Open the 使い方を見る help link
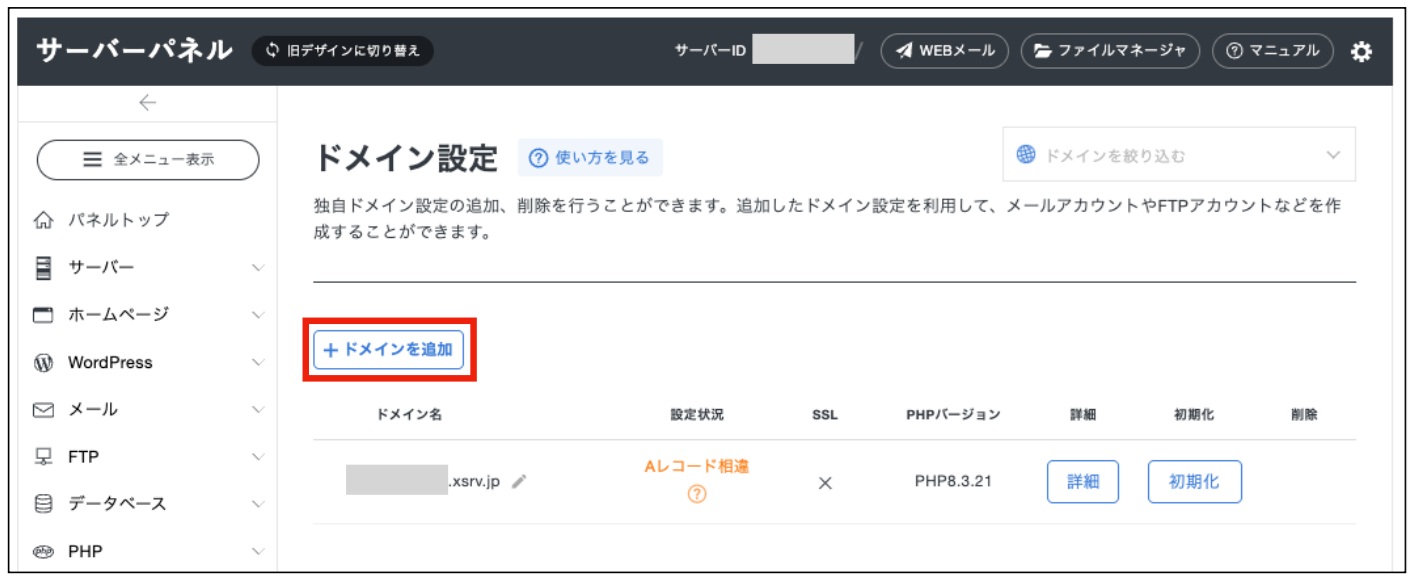The image size is (1414, 580). [590, 157]
